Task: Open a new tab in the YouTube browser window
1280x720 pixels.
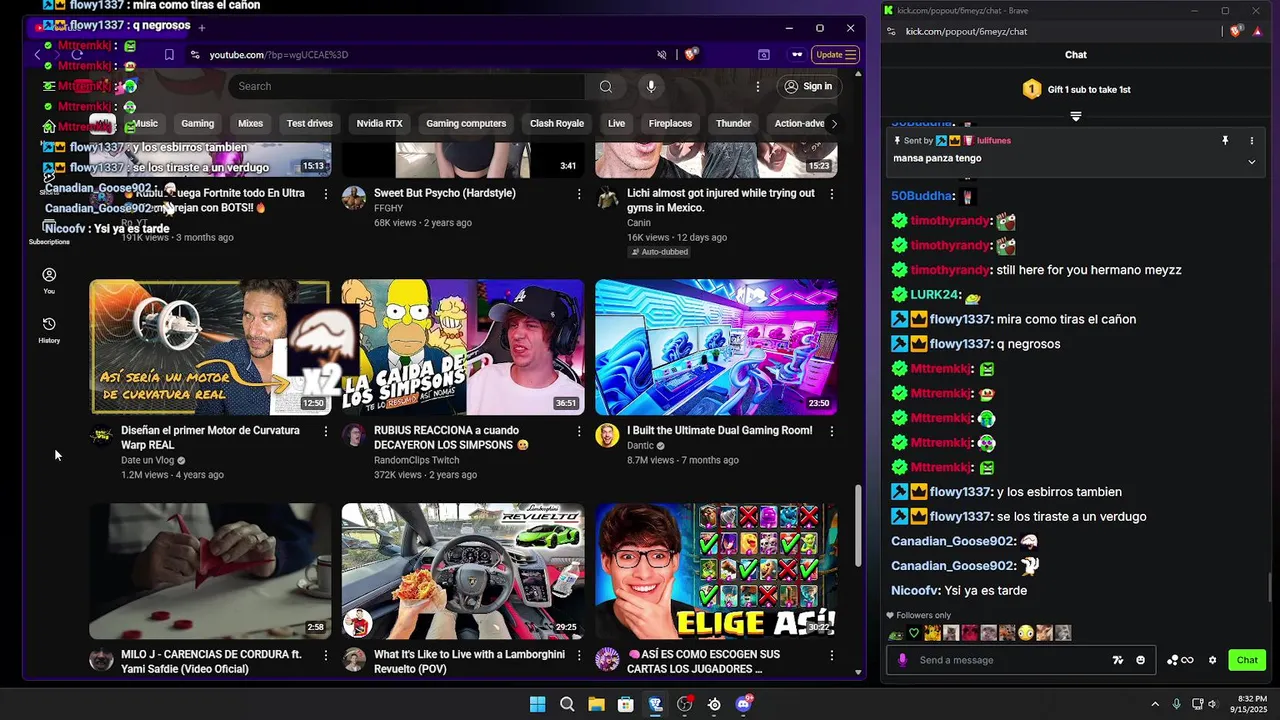Action: point(201,27)
